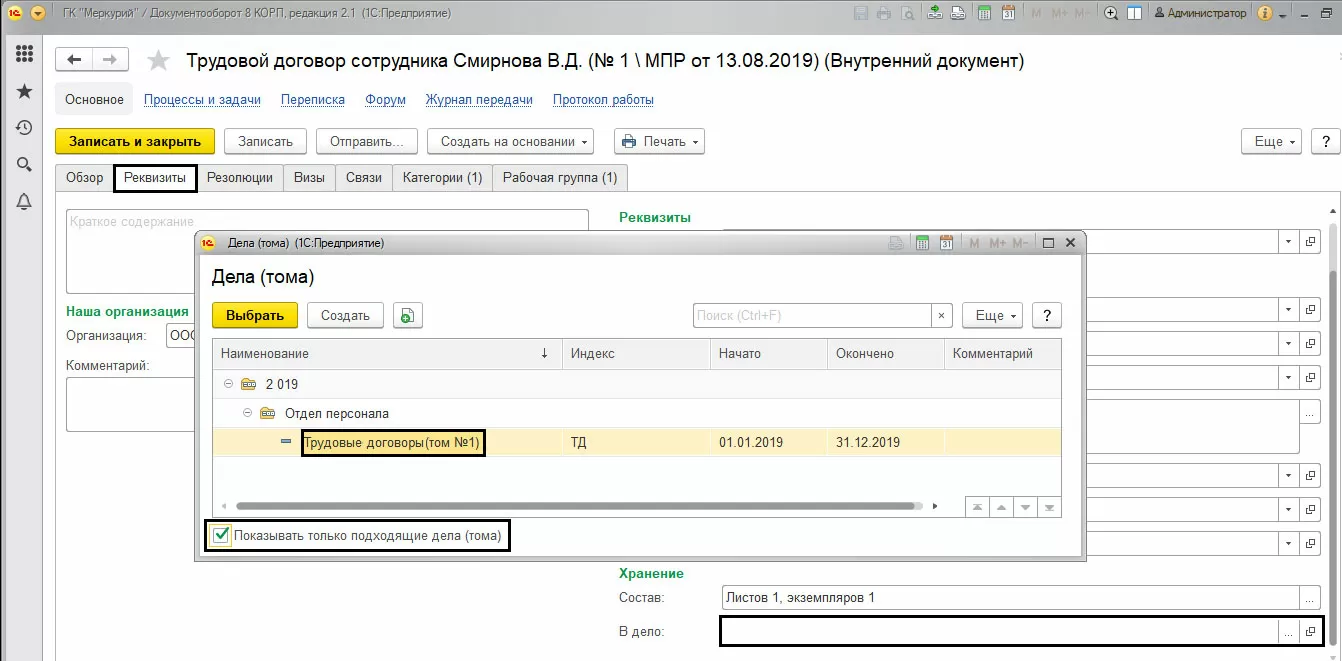This screenshot has width=1342, height=661.
Task: Click the Поиск (Ctrl+F) search field
Action: coord(812,315)
